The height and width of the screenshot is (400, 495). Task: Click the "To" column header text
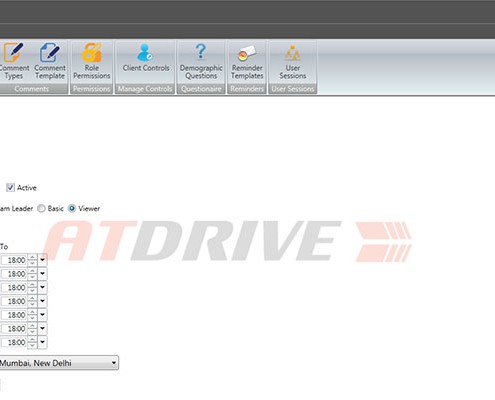4,247
